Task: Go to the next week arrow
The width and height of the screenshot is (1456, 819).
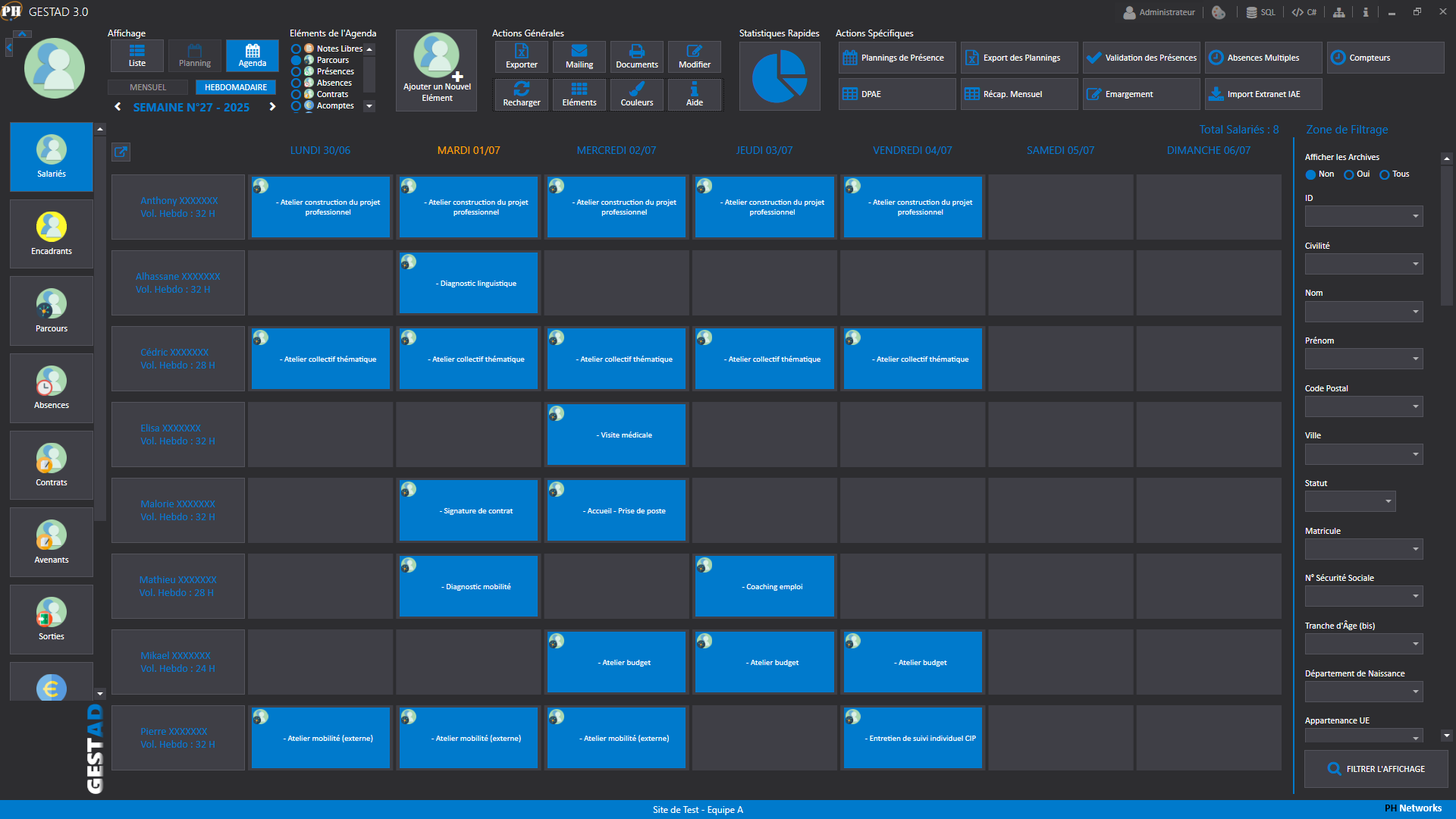Action: [272, 107]
